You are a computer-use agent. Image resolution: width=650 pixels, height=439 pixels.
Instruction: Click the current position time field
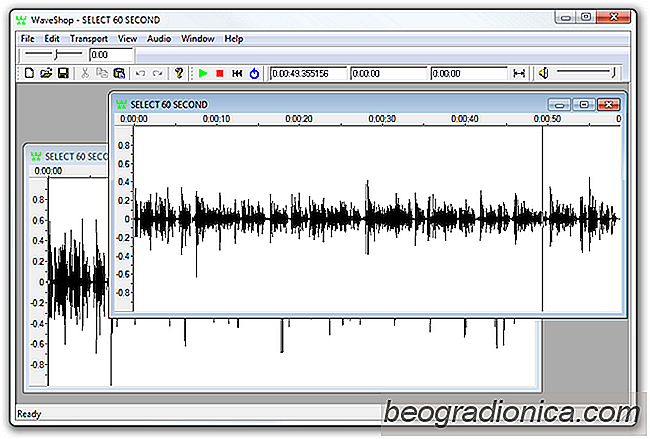point(308,73)
